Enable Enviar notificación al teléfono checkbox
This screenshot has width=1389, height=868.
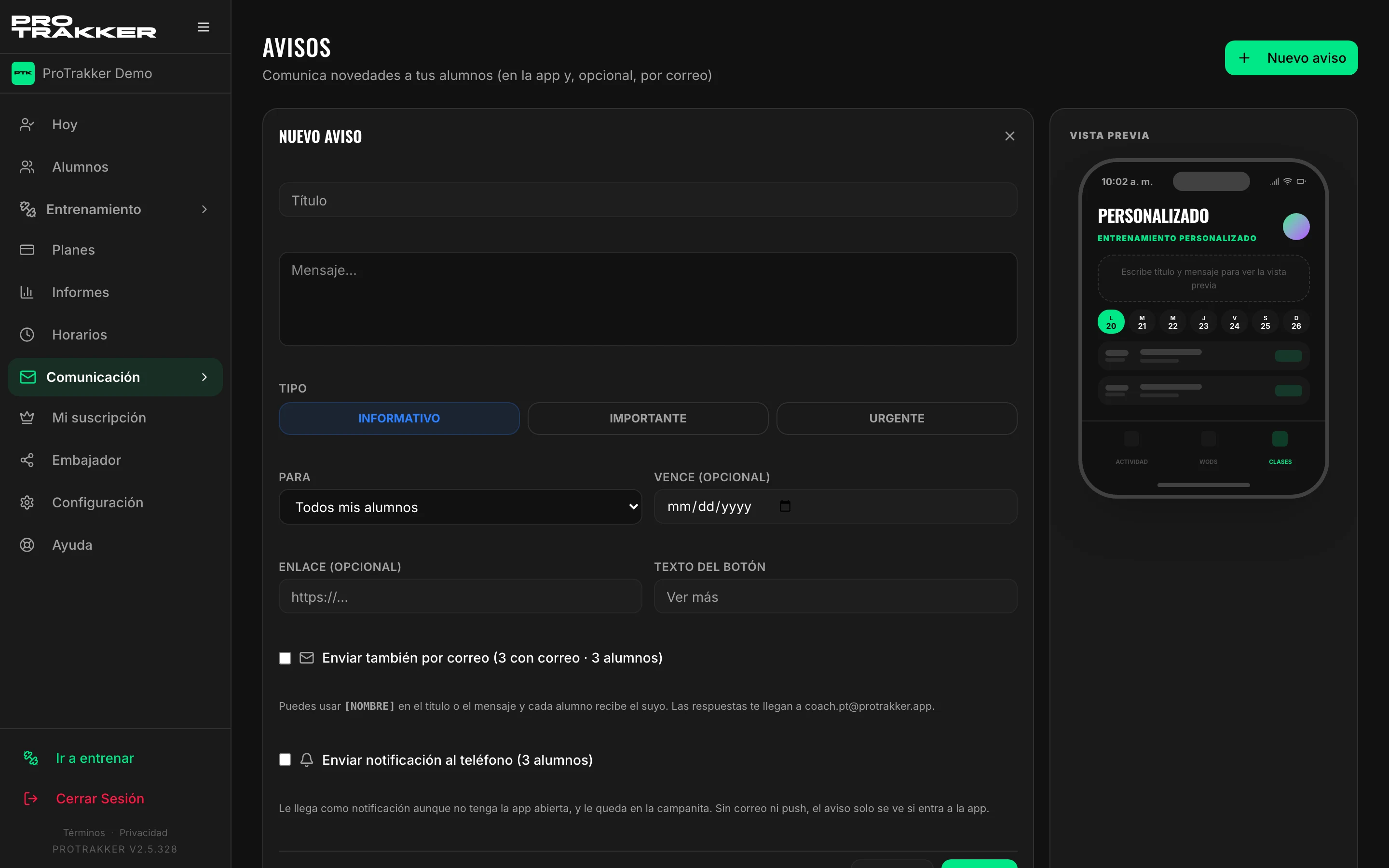pyautogui.click(x=285, y=759)
